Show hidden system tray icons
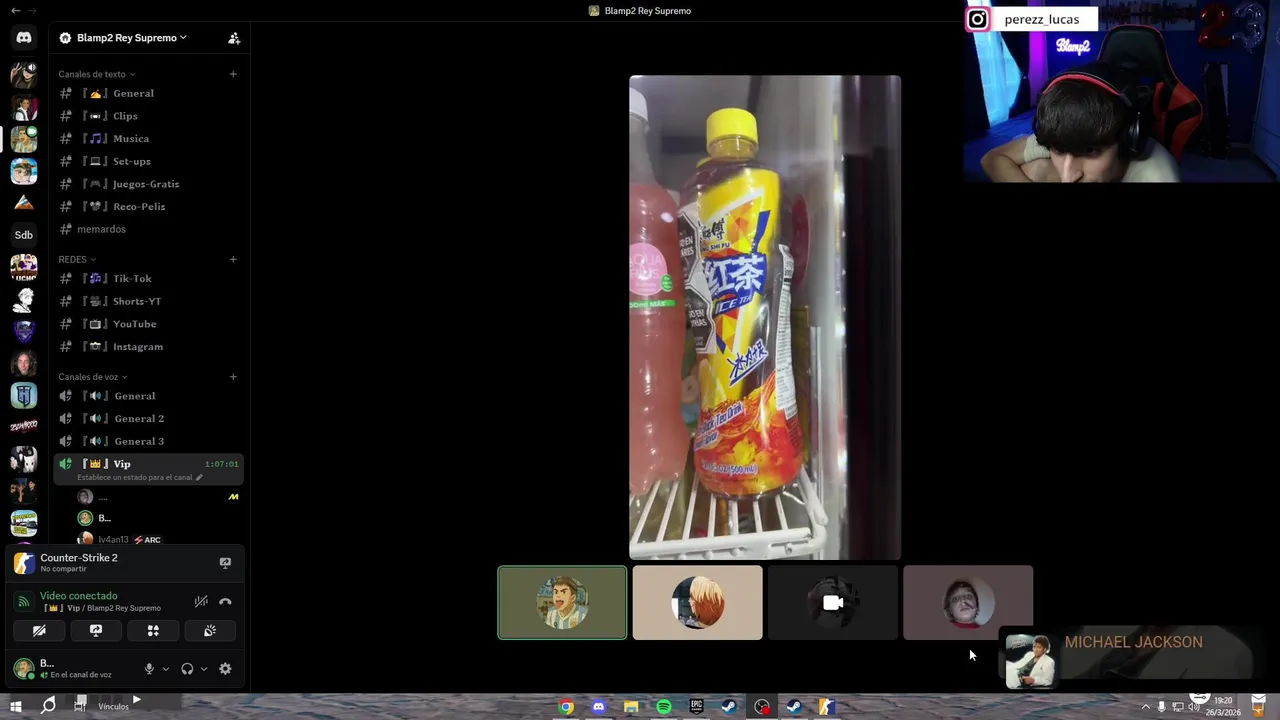 tap(1146, 707)
